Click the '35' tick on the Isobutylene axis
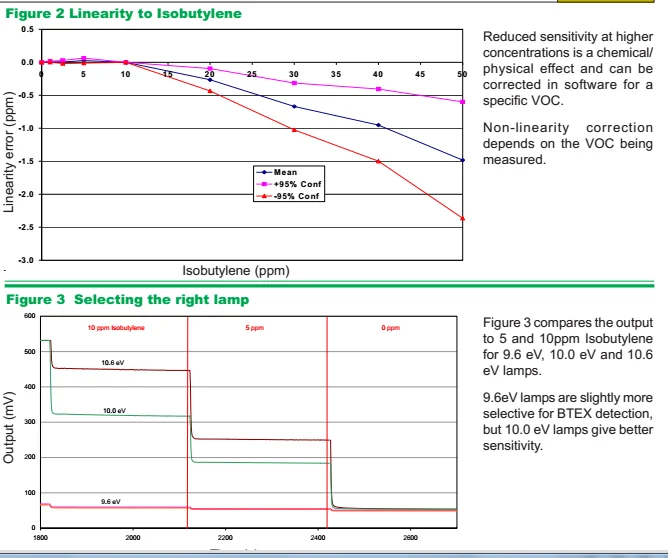The height and width of the screenshot is (558, 668). pyautogui.click(x=336, y=74)
